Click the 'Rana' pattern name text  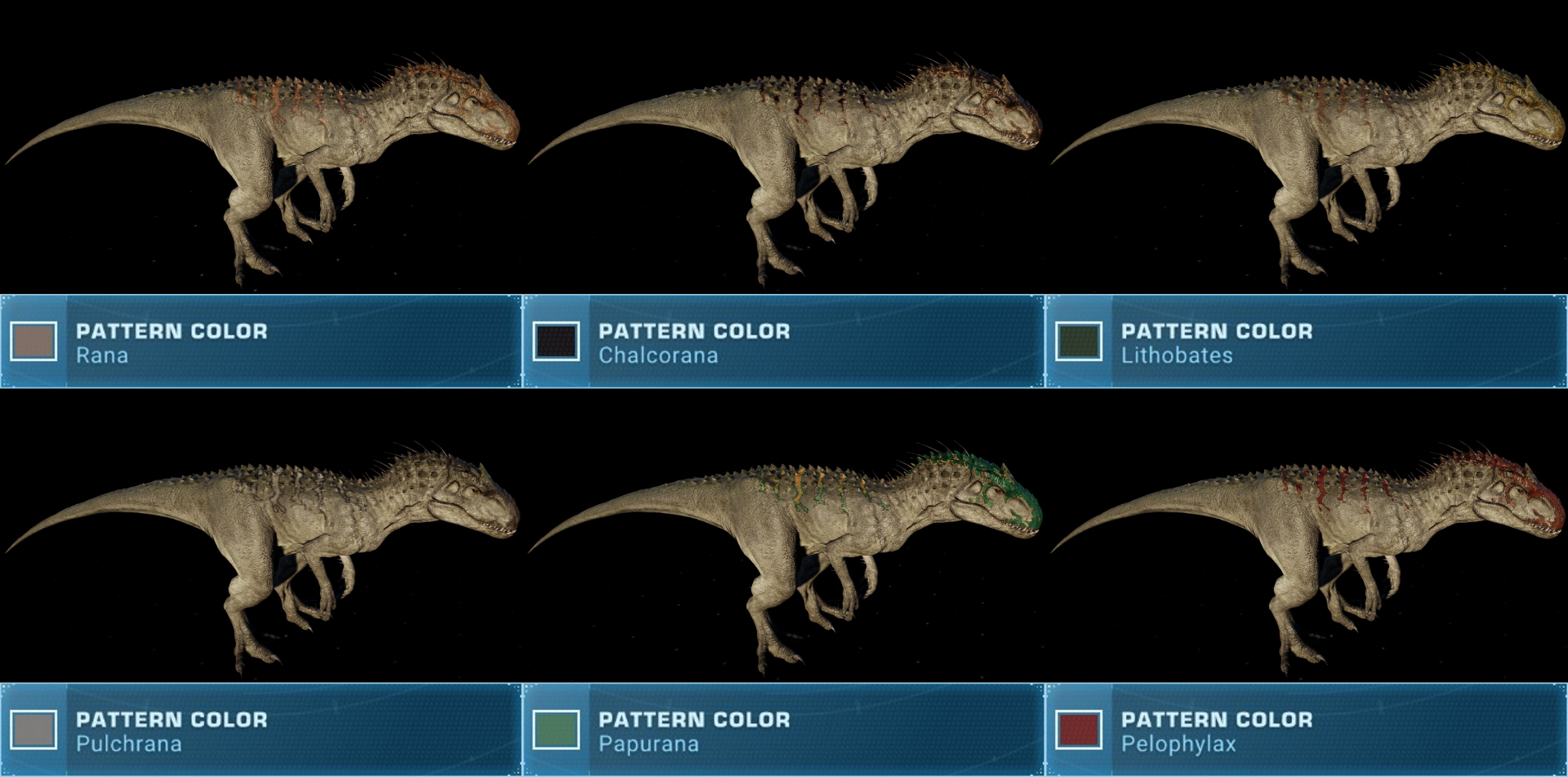[x=102, y=355]
